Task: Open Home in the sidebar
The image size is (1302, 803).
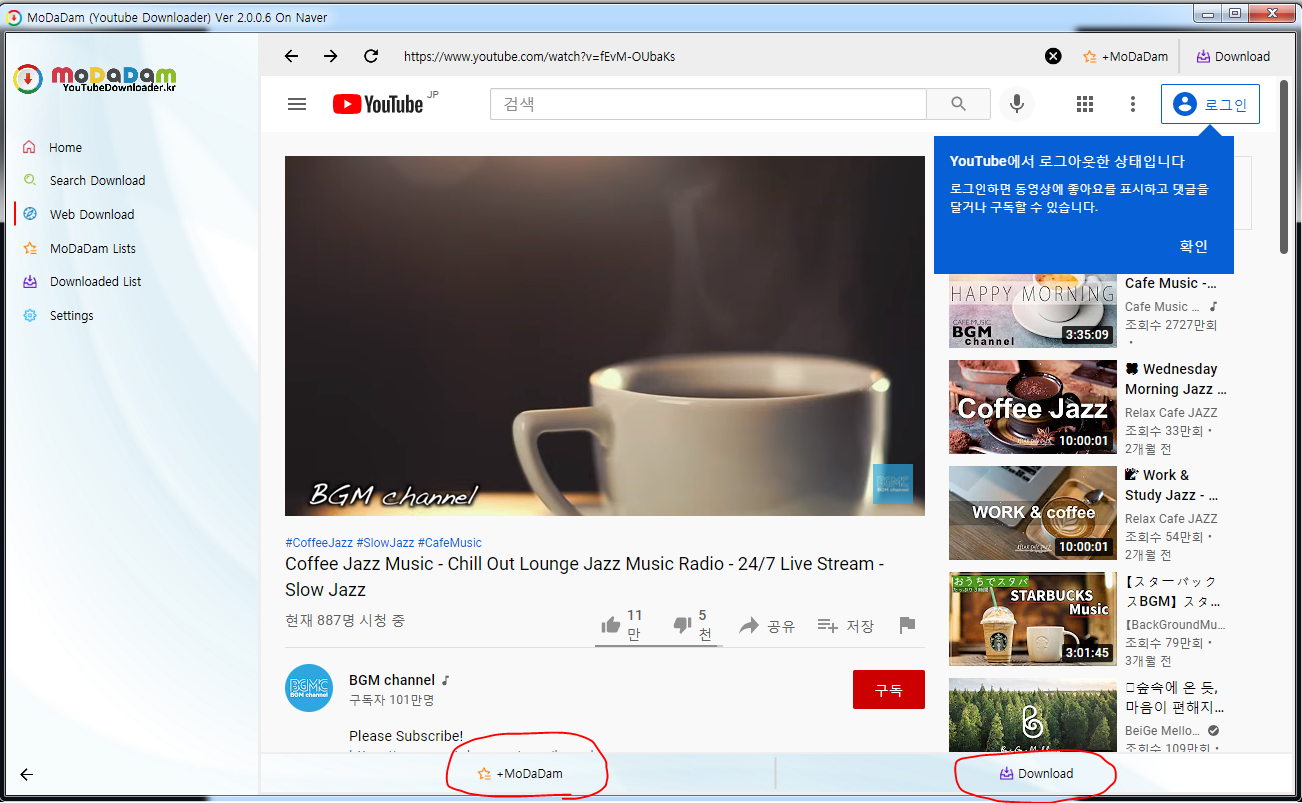Action: click(65, 147)
